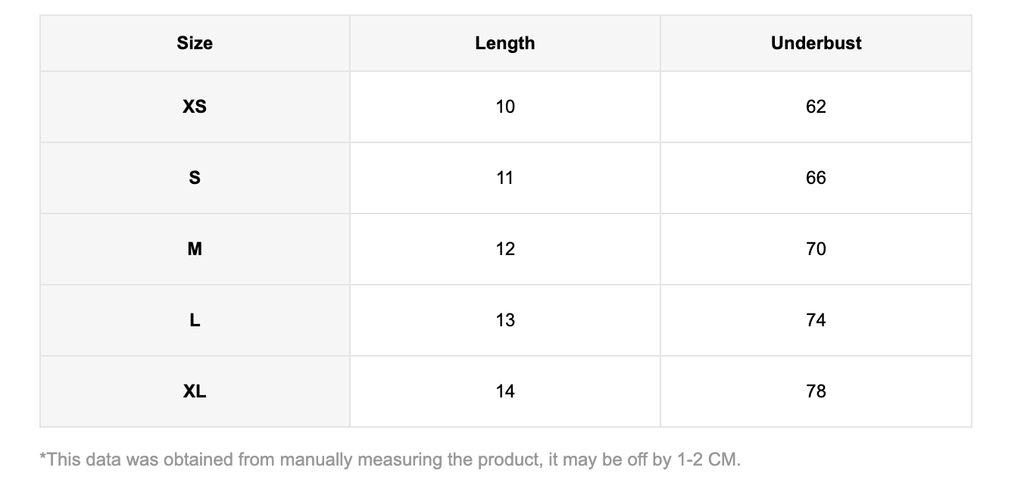Select the length value 11 cell
Image resolution: width=1024 pixels, height=483 pixels.
(x=505, y=177)
